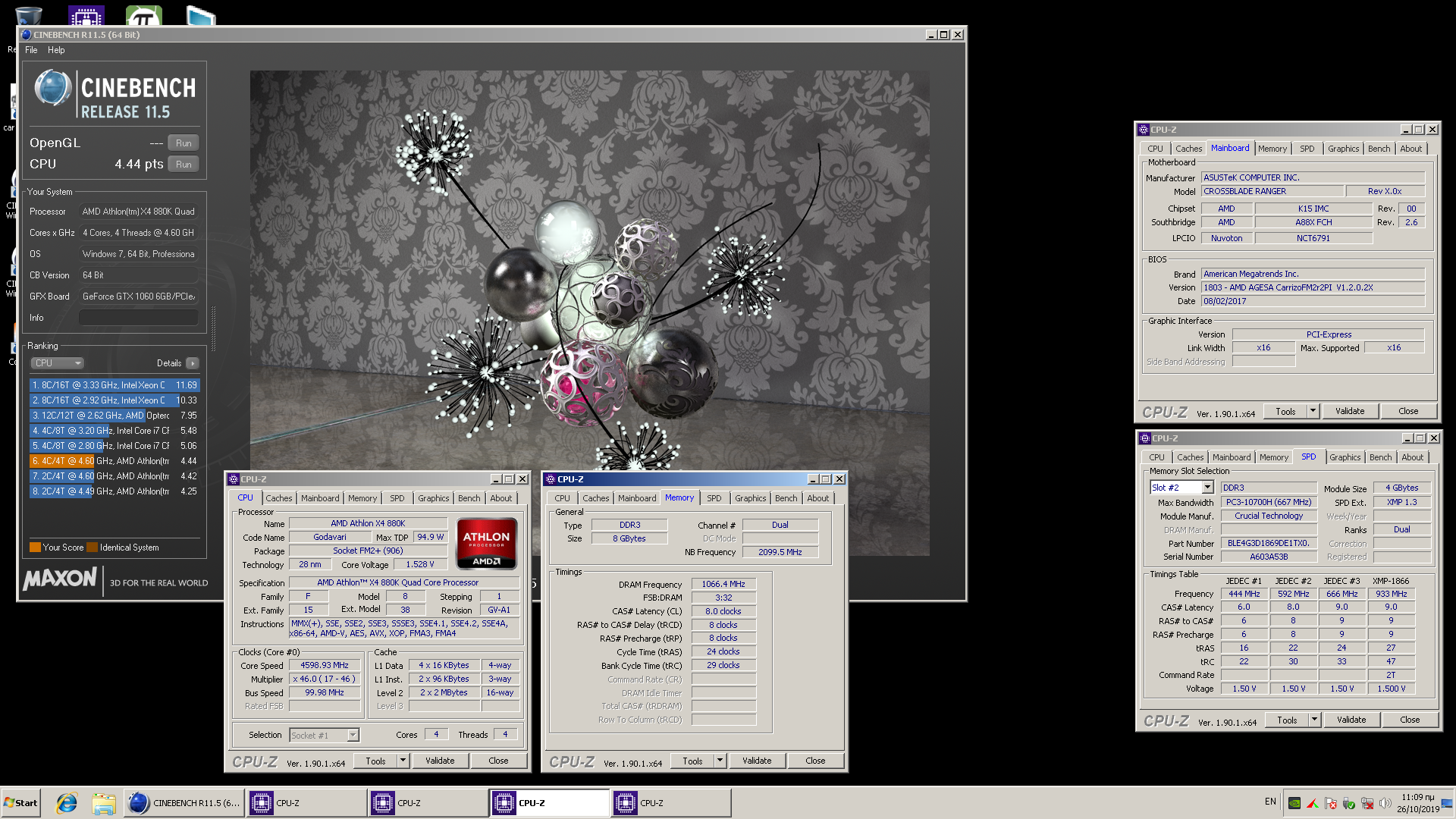Select highlighted ranking row 6 score 4.44

point(115,461)
